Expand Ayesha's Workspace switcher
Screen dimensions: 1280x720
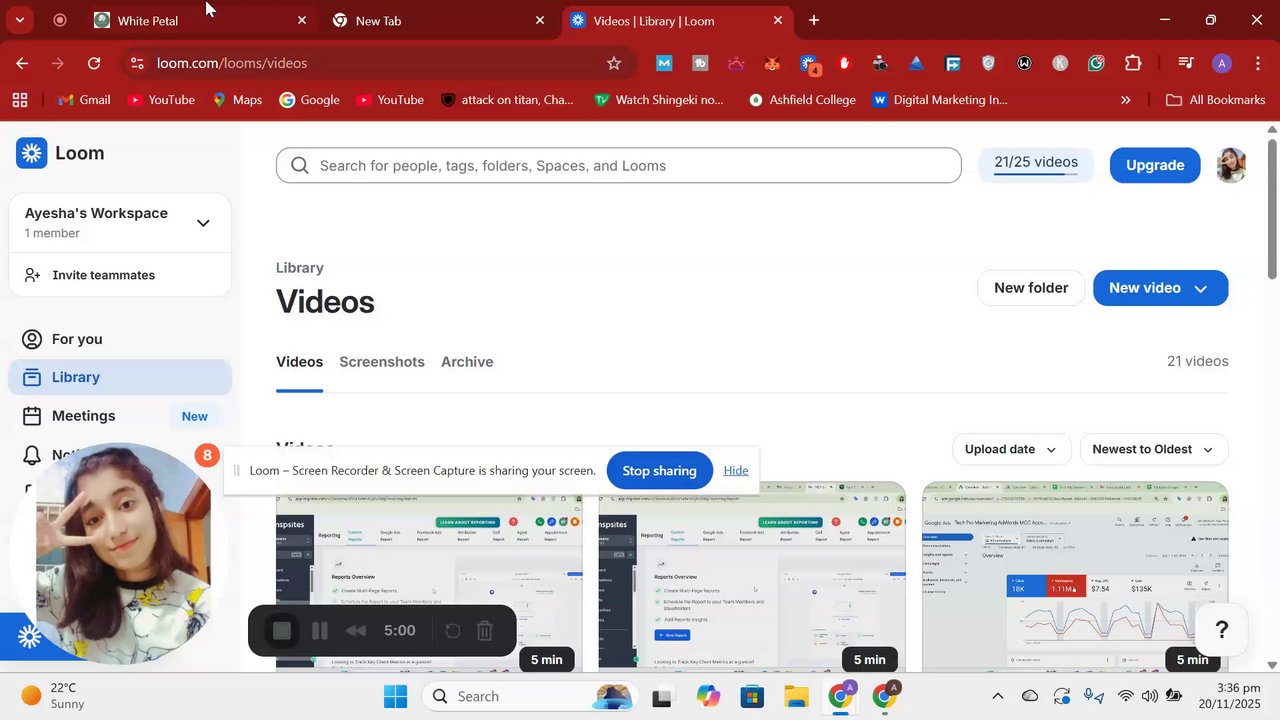(120, 222)
